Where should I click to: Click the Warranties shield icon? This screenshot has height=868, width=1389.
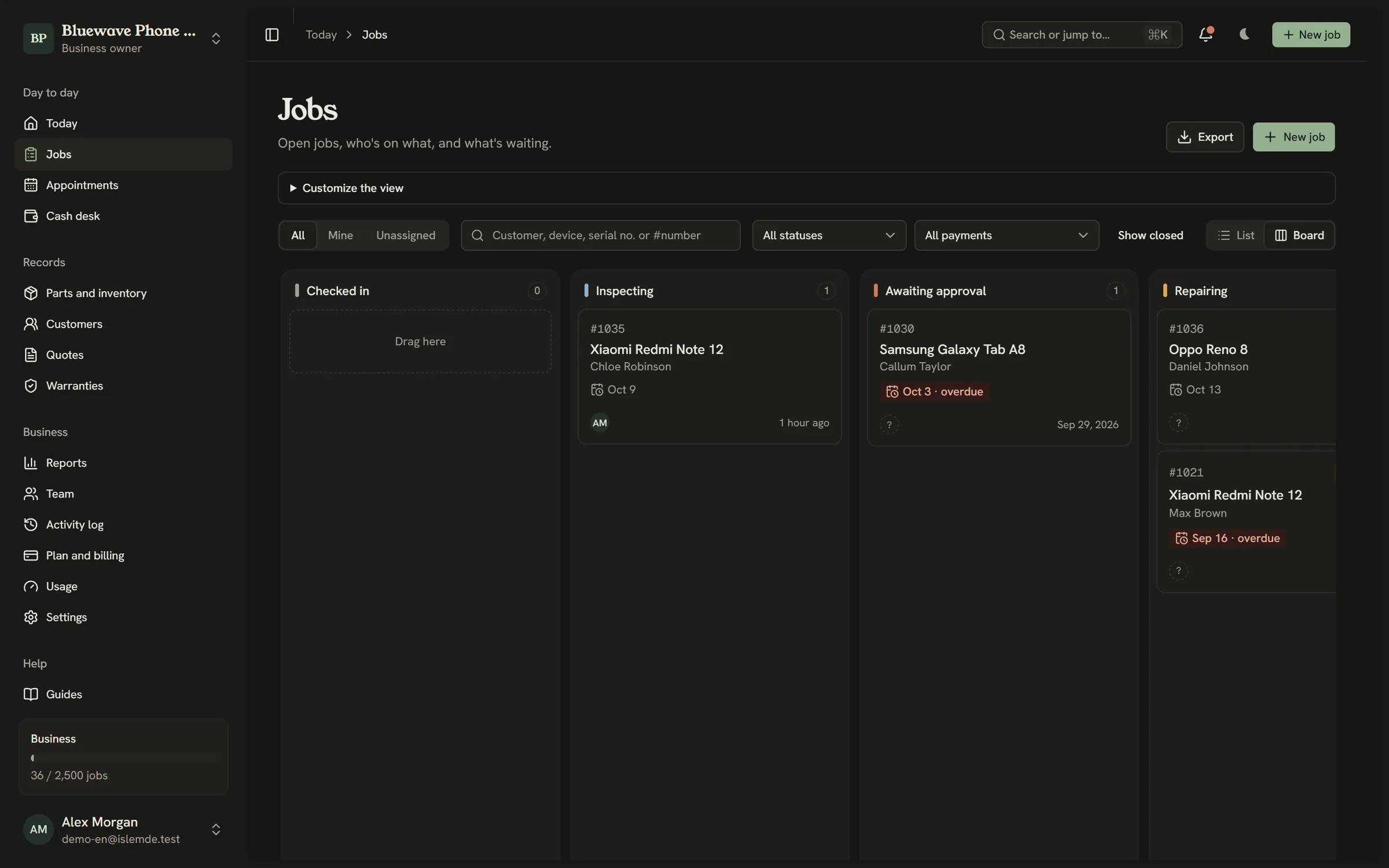[x=31, y=385]
